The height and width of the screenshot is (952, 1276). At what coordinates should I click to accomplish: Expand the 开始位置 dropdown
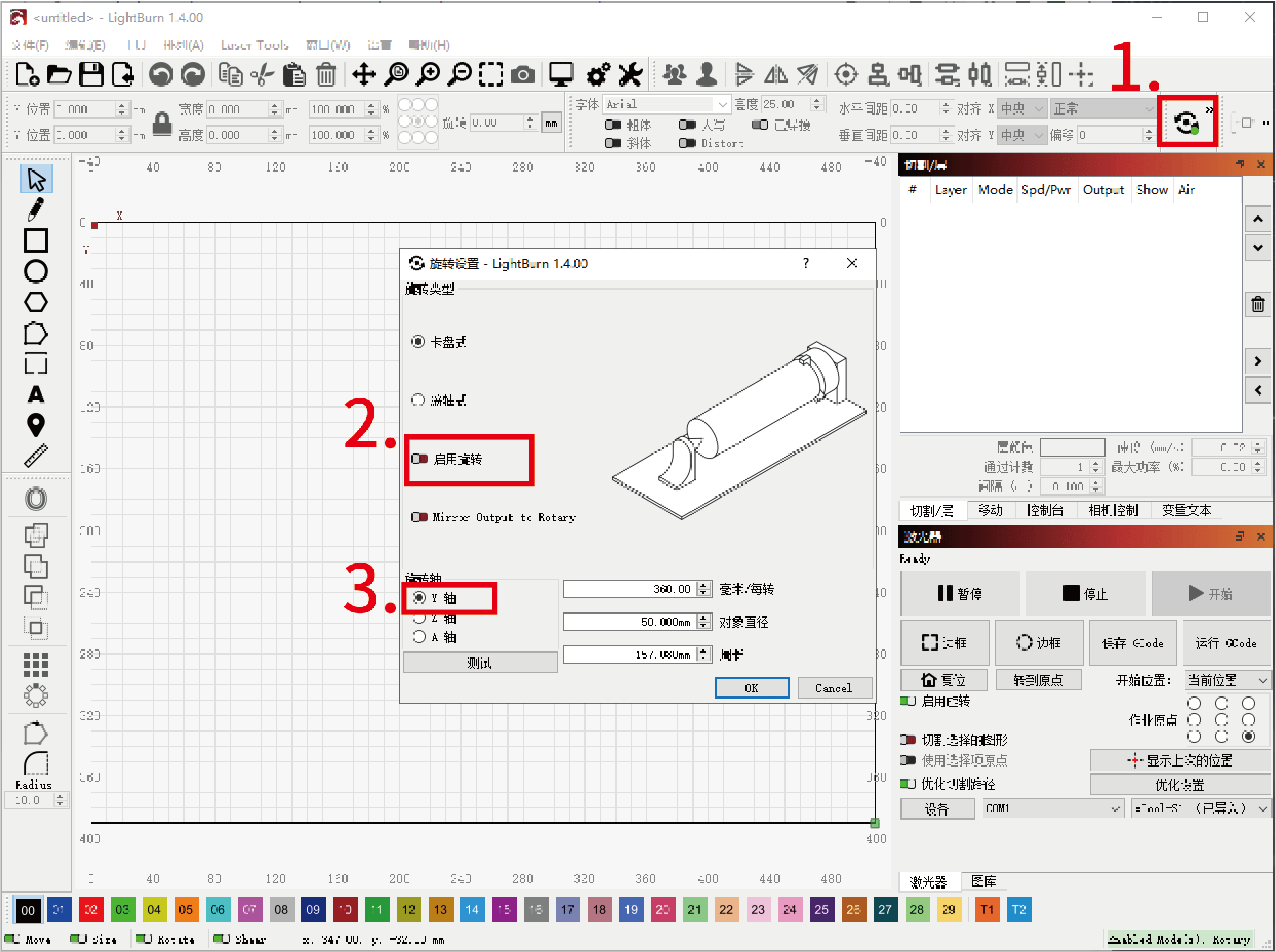click(1228, 680)
